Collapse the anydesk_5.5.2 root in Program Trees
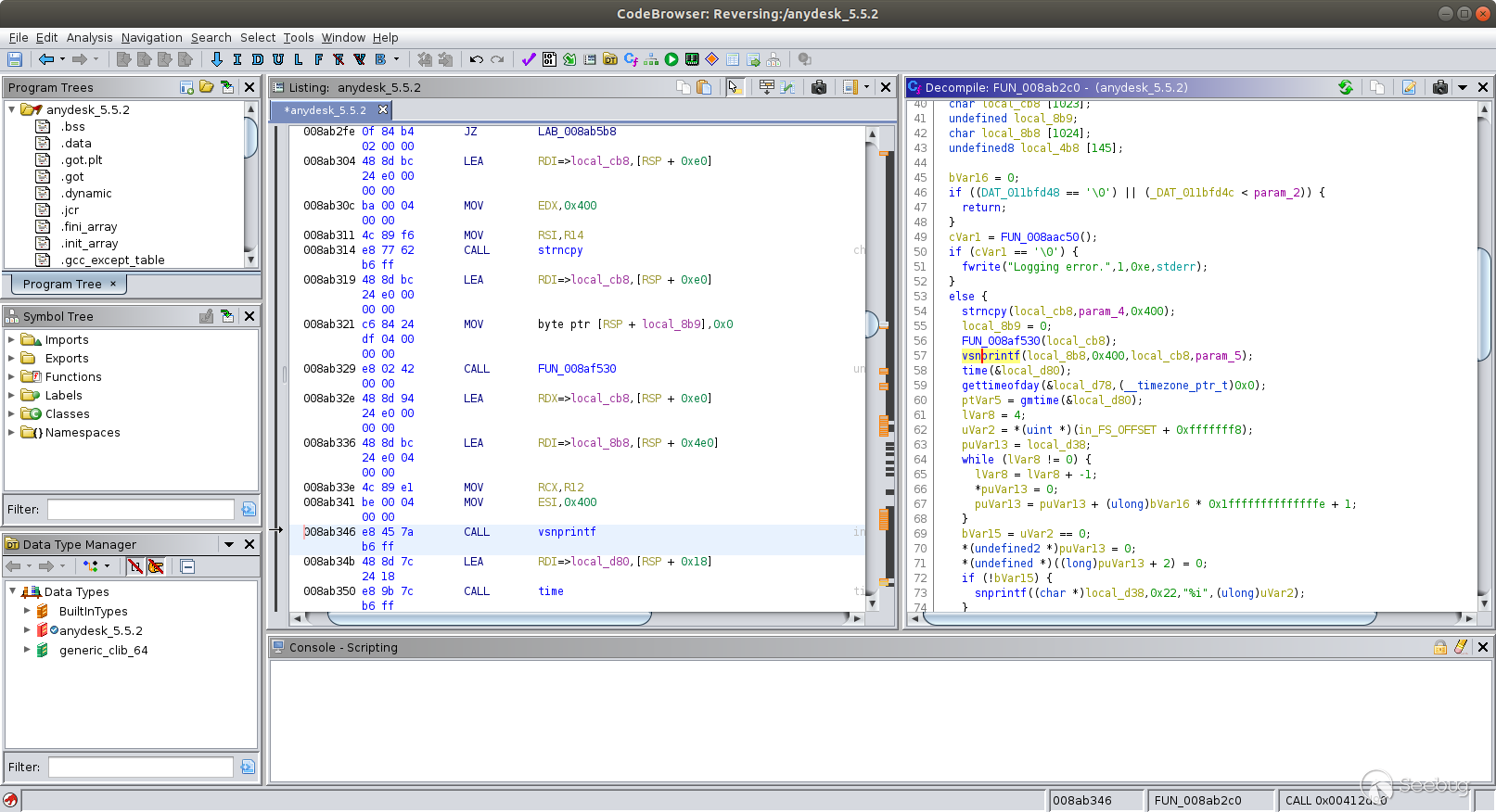Viewport: 1496px width, 812px height. click(x=12, y=109)
